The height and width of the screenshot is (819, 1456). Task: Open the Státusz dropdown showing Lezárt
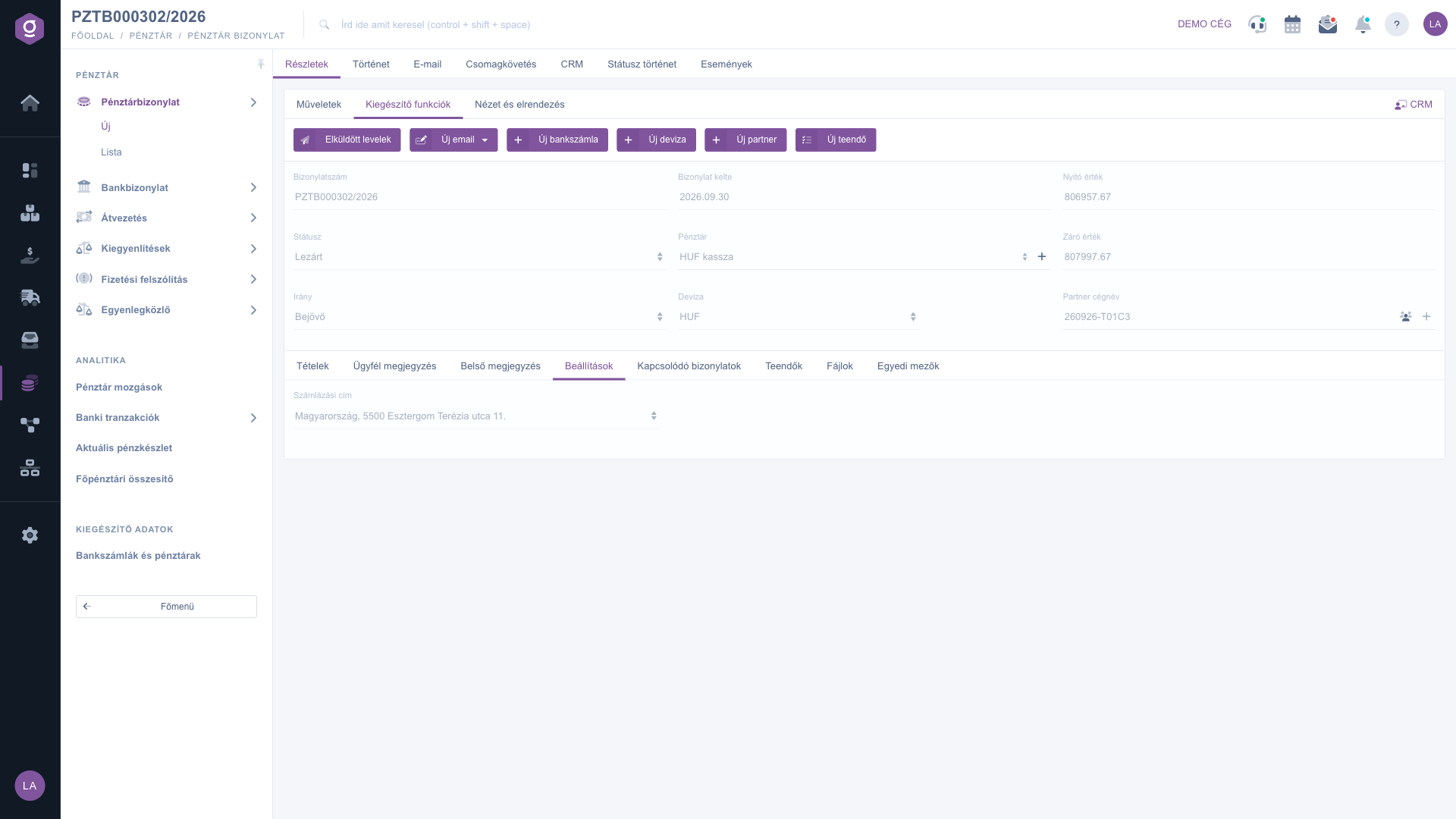tap(479, 257)
